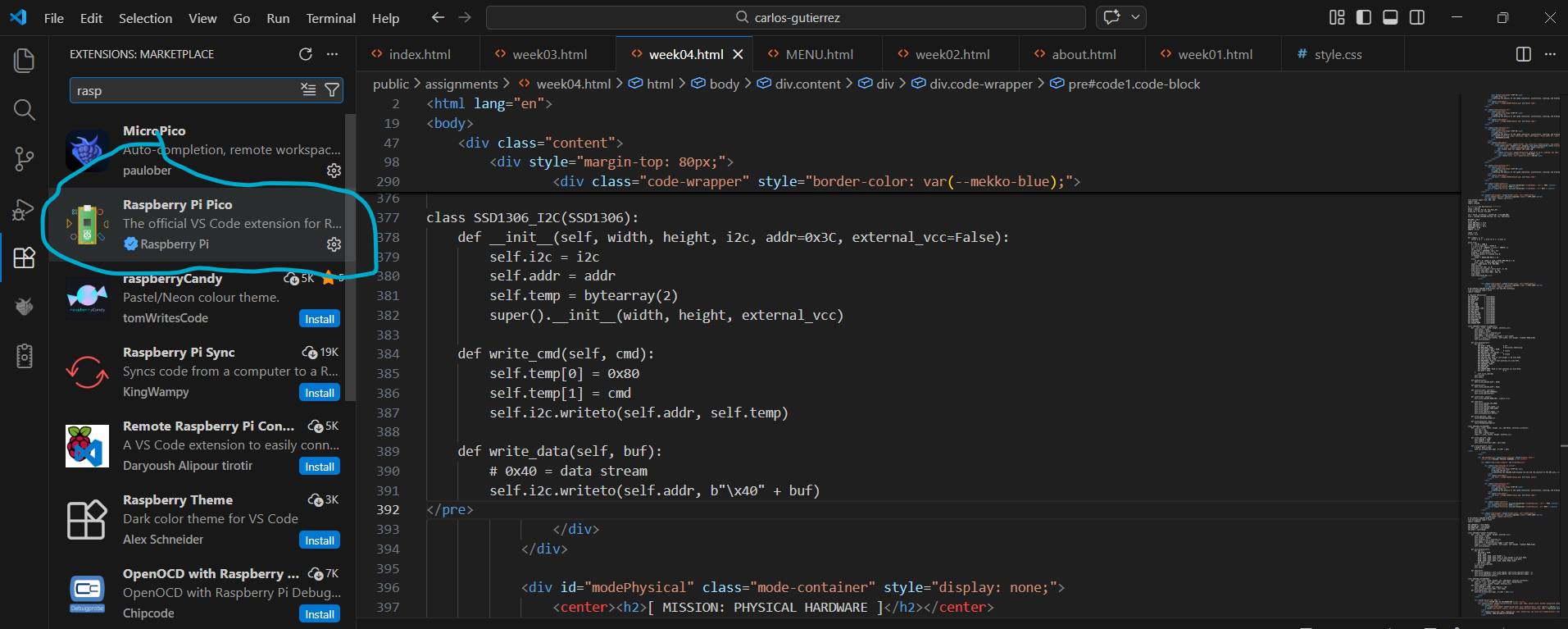The height and width of the screenshot is (629, 1568).
Task: Open the Selection menu
Action: tap(145, 18)
